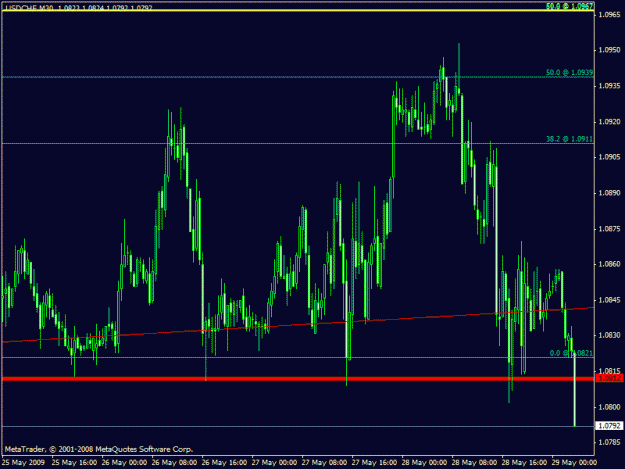
Task: Click price scale value 1.0845
Action: (x=609, y=300)
